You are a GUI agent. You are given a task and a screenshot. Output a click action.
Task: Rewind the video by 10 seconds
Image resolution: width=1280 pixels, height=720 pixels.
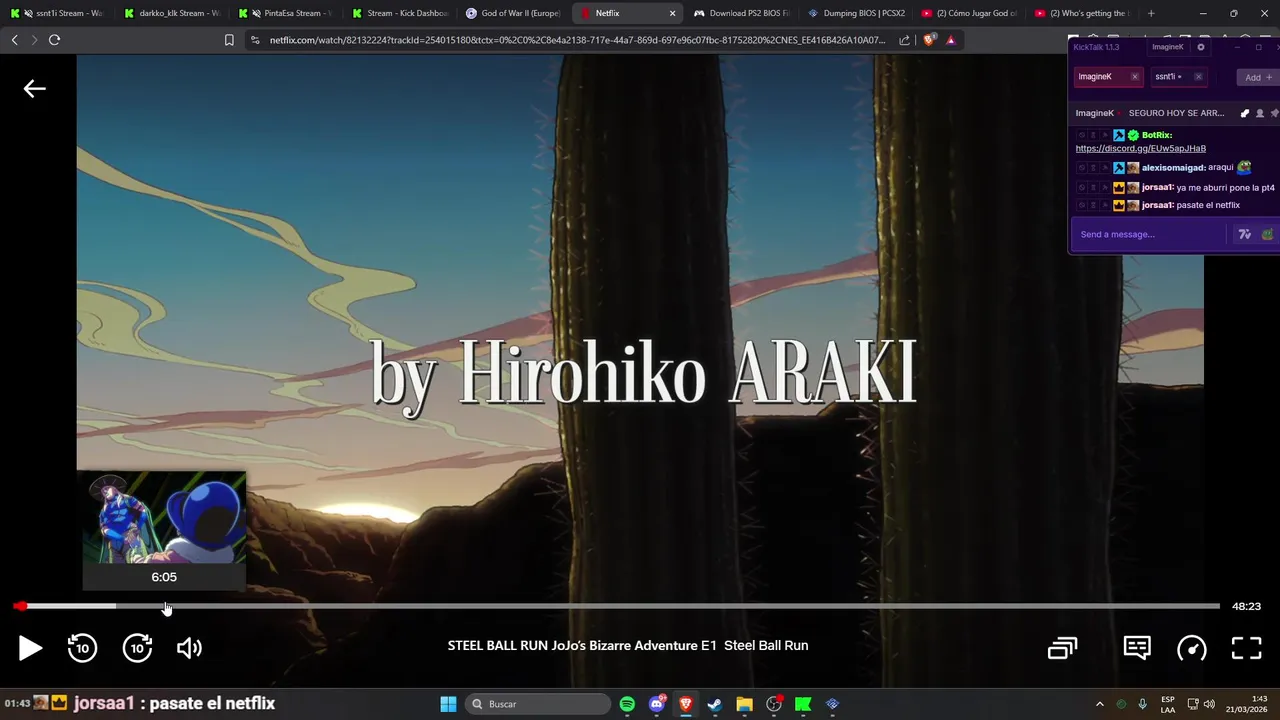(x=82, y=648)
